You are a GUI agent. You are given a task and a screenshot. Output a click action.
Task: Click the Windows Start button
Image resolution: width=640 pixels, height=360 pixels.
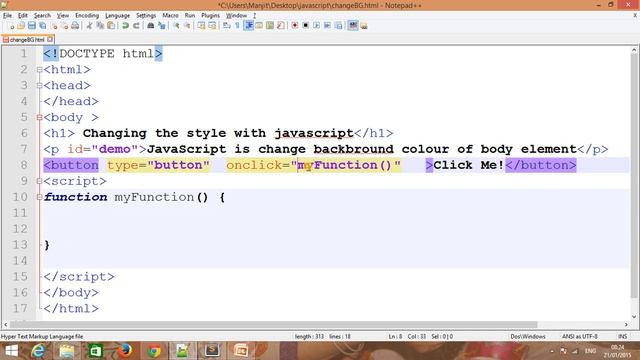[x=11, y=351]
